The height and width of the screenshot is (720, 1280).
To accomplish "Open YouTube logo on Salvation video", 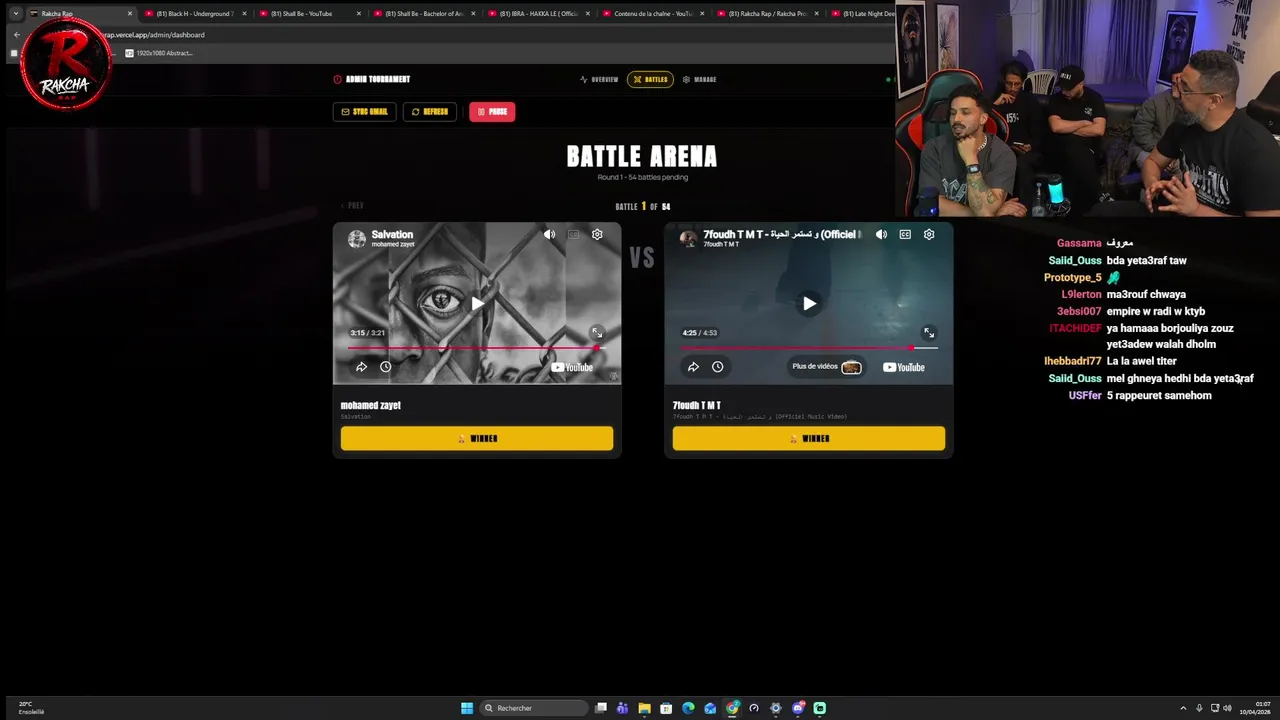I will point(572,367).
